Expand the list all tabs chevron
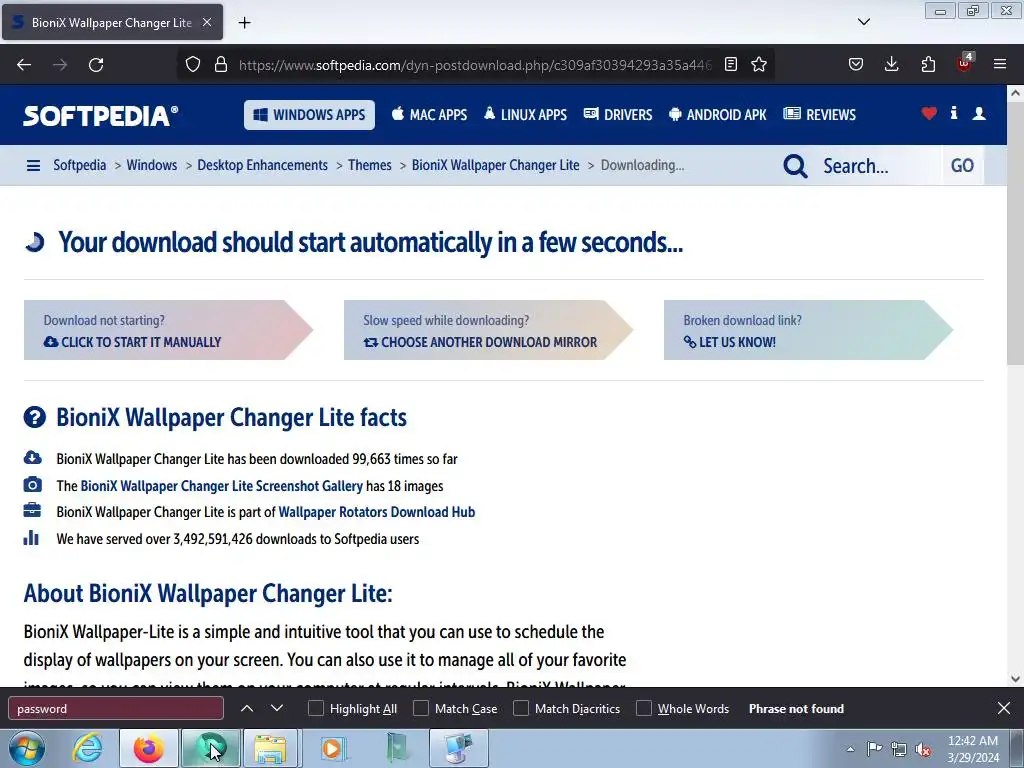1024x768 pixels. coord(864,22)
